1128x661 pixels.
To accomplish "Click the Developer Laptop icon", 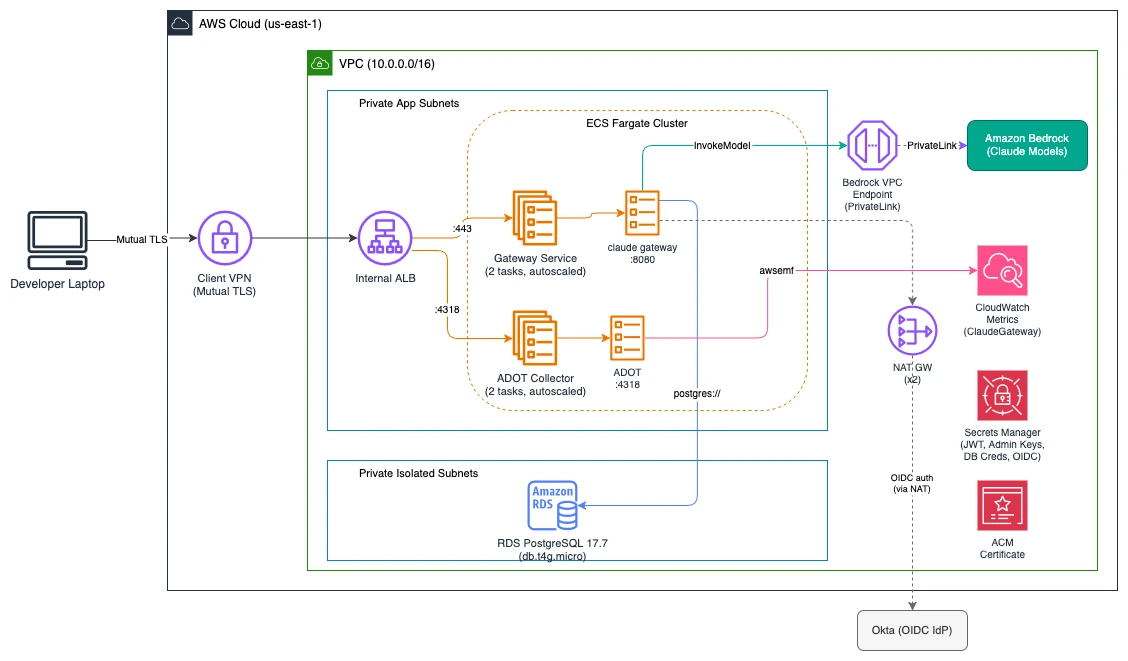I will point(58,240).
